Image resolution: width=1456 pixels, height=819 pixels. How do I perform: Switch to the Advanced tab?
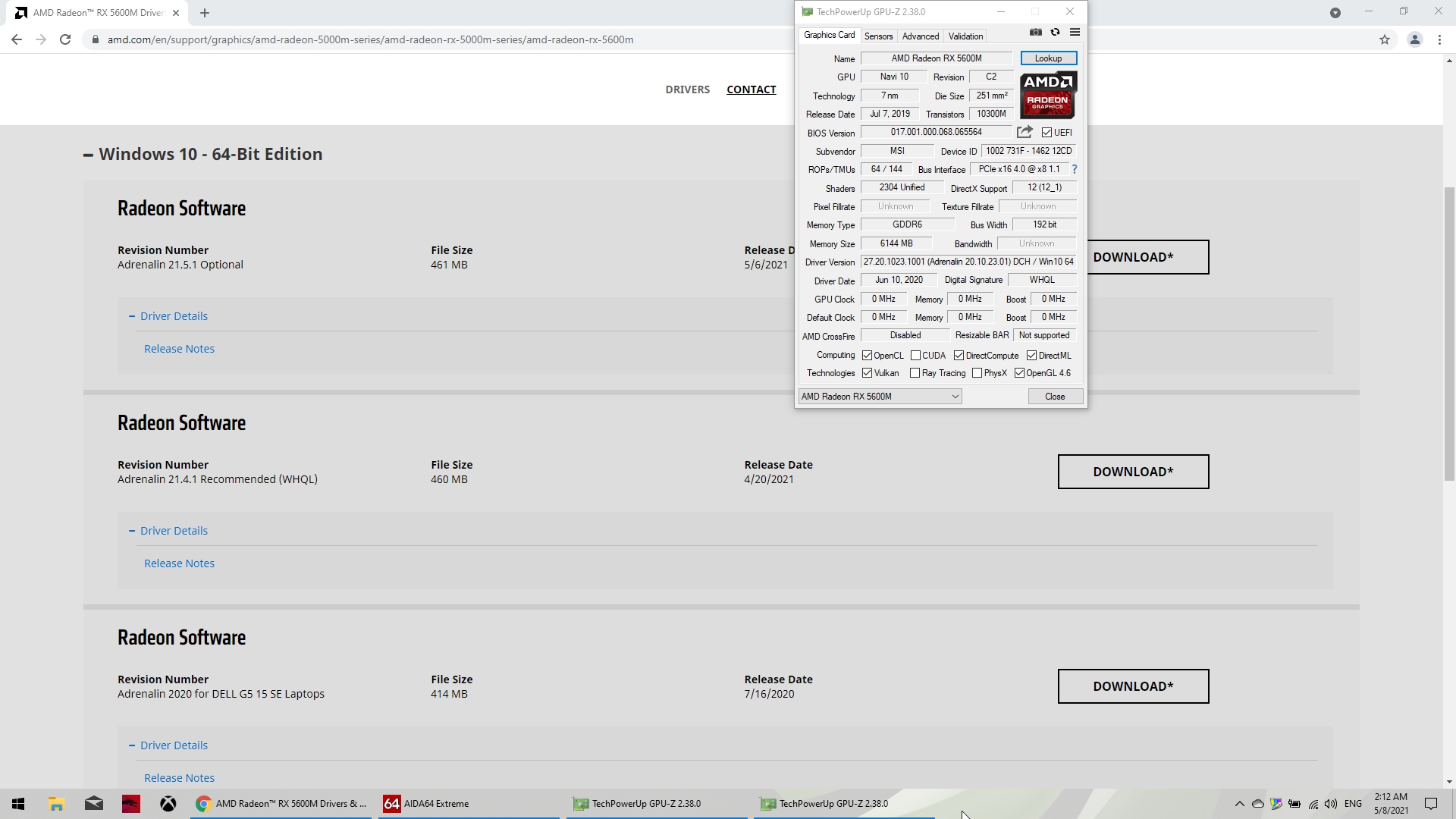(920, 36)
